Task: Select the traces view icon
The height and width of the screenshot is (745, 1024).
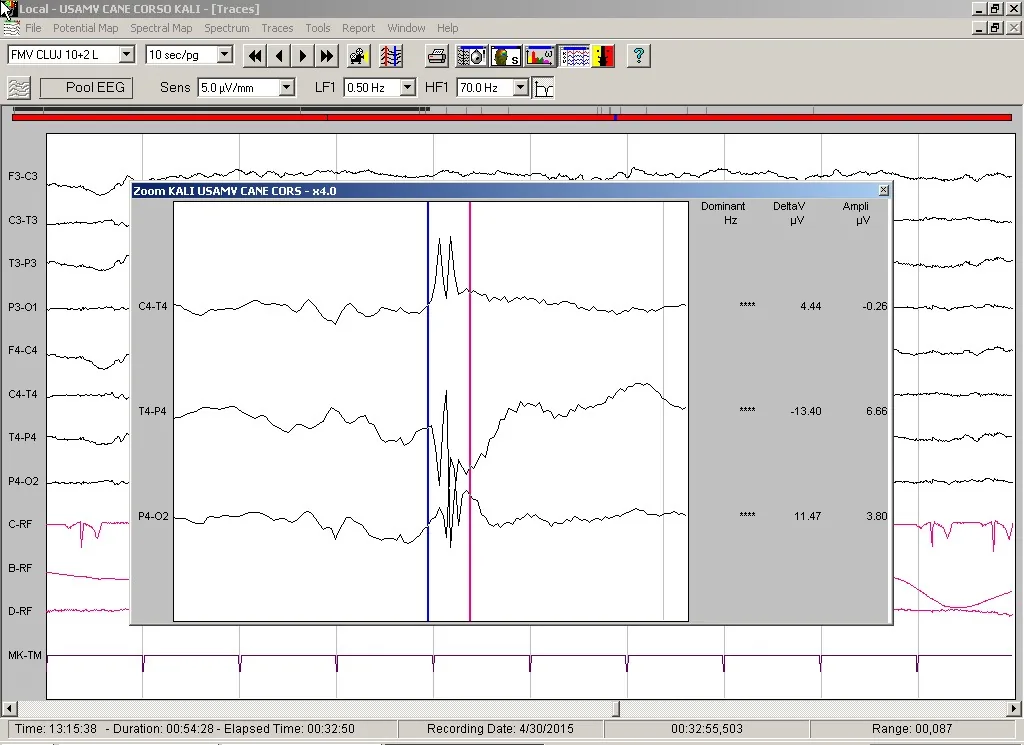Action: (x=574, y=56)
